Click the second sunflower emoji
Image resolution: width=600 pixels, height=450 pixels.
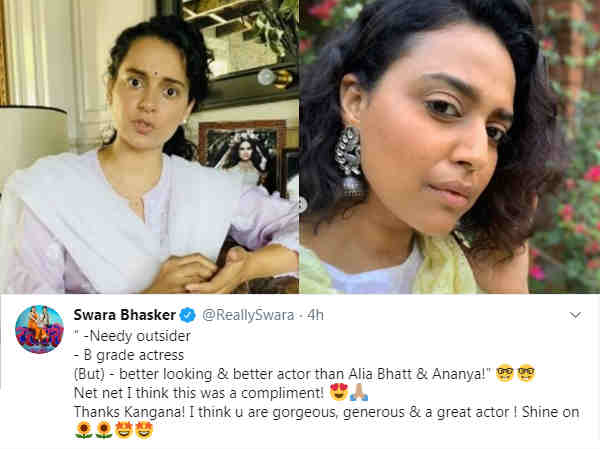click(x=104, y=430)
